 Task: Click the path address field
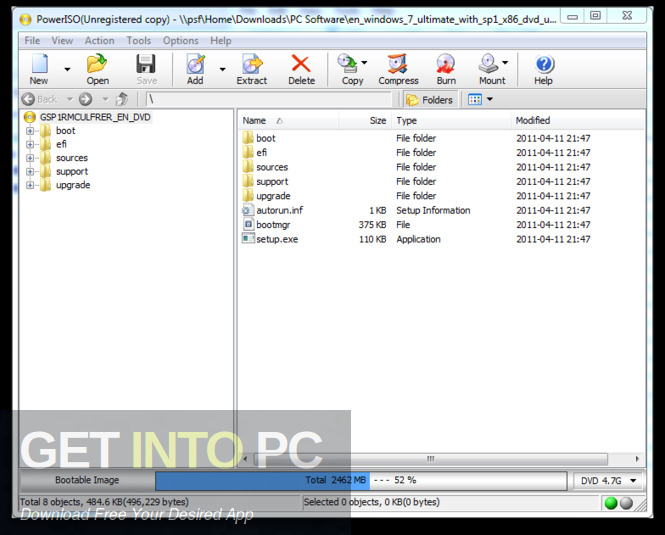point(268,99)
